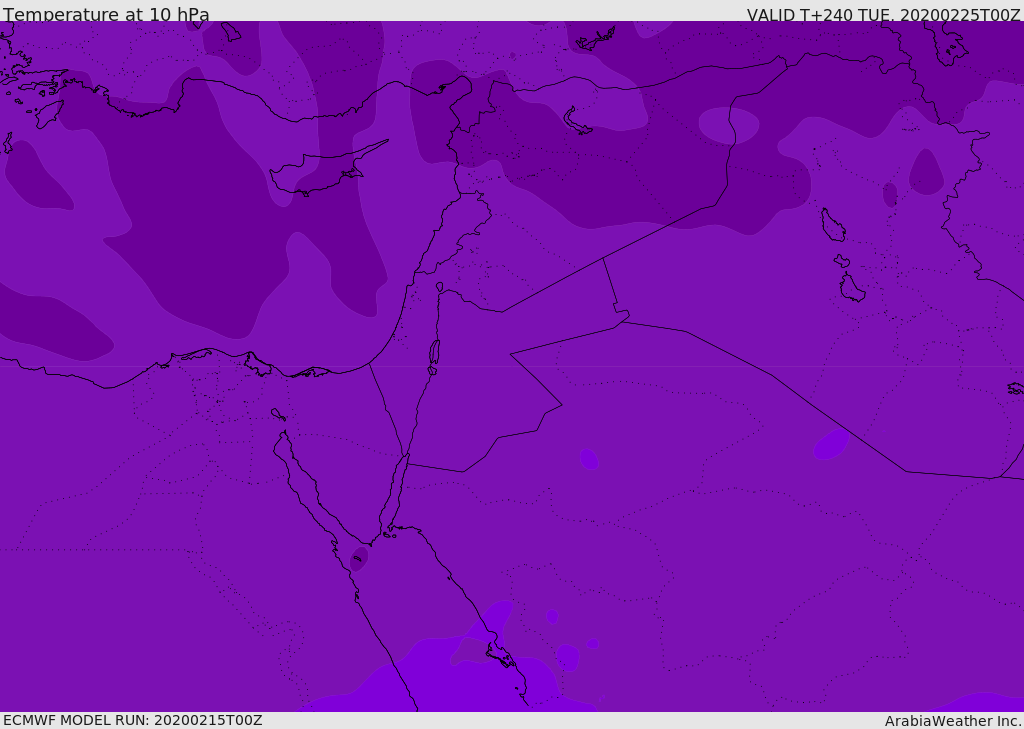Click the small dark oval beside the northern Red Sea
The height and width of the screenshot is (729, 1024).
[358, 558]
